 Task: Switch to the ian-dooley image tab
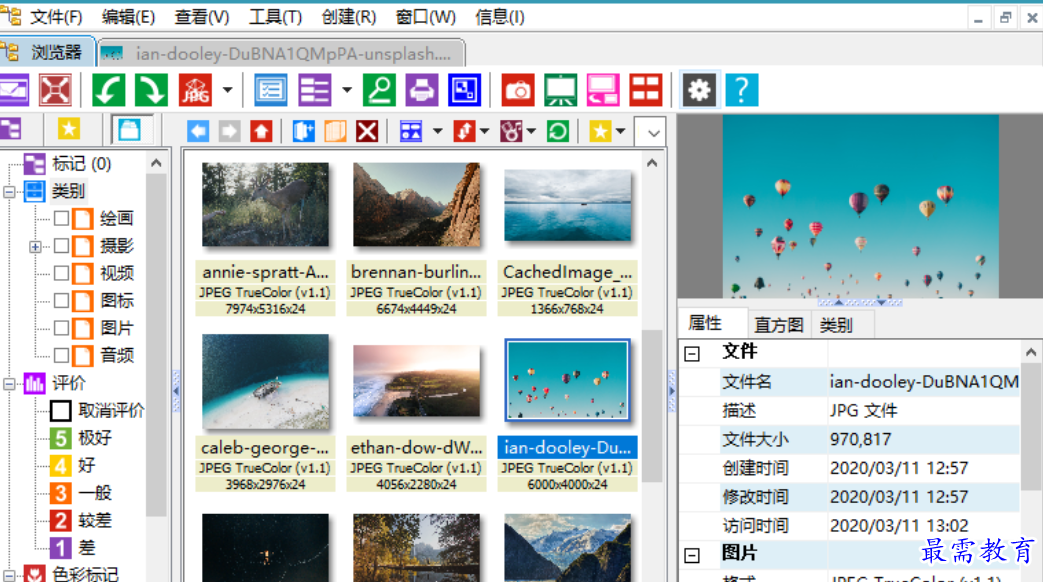point(281,53)
